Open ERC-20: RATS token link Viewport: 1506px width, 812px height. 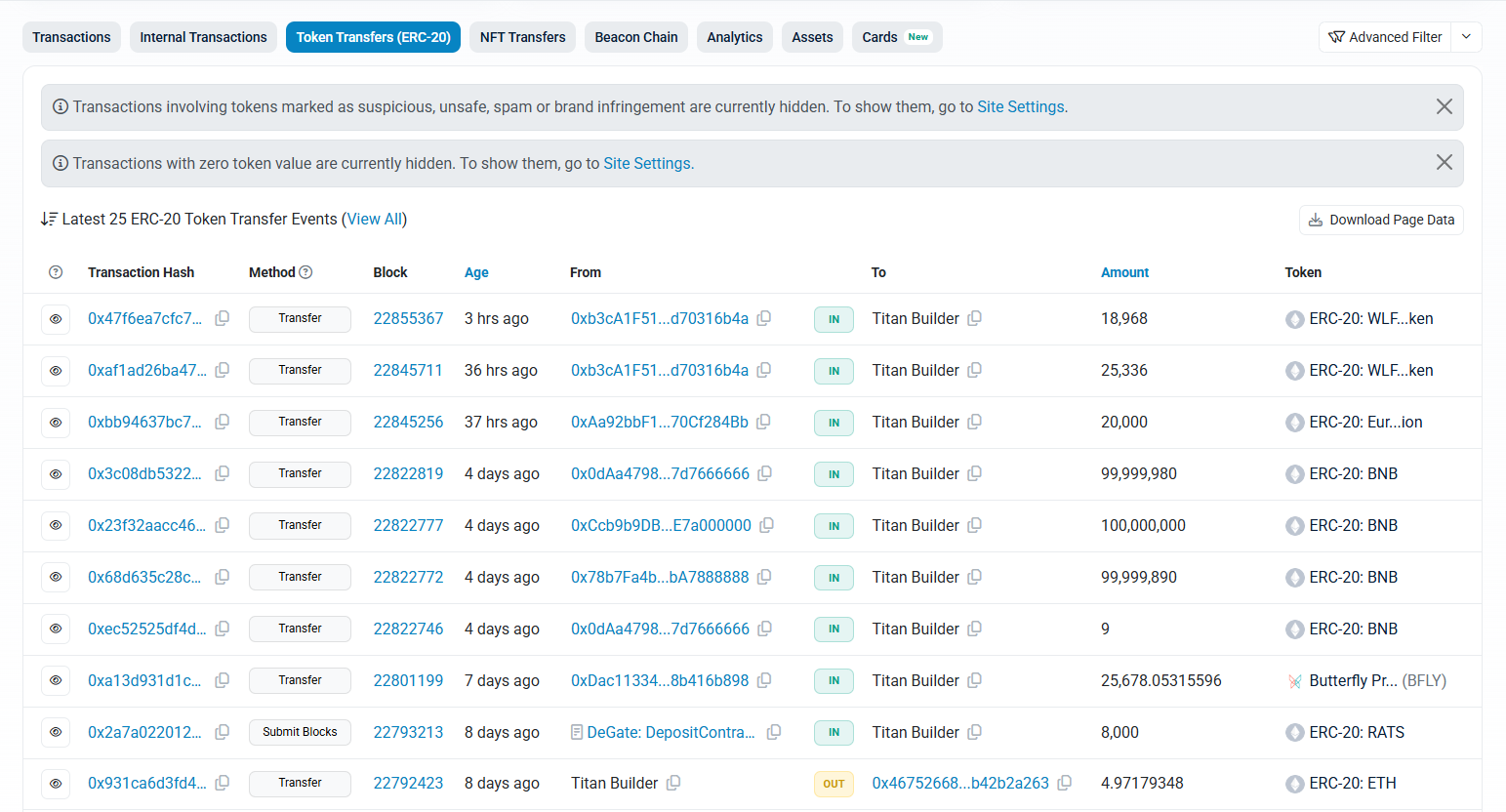pos(1357,732)
